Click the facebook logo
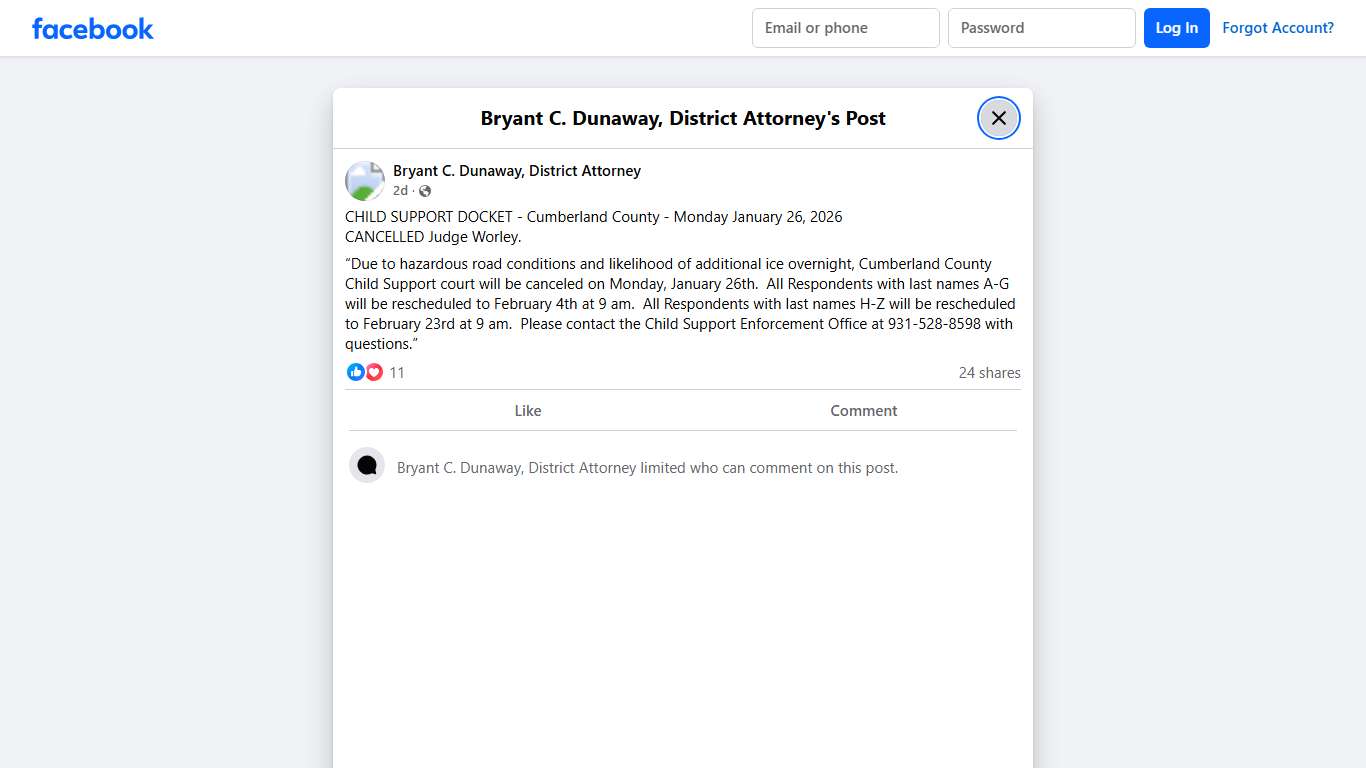Screen dimensions: 1366x768 pos(92,28)
